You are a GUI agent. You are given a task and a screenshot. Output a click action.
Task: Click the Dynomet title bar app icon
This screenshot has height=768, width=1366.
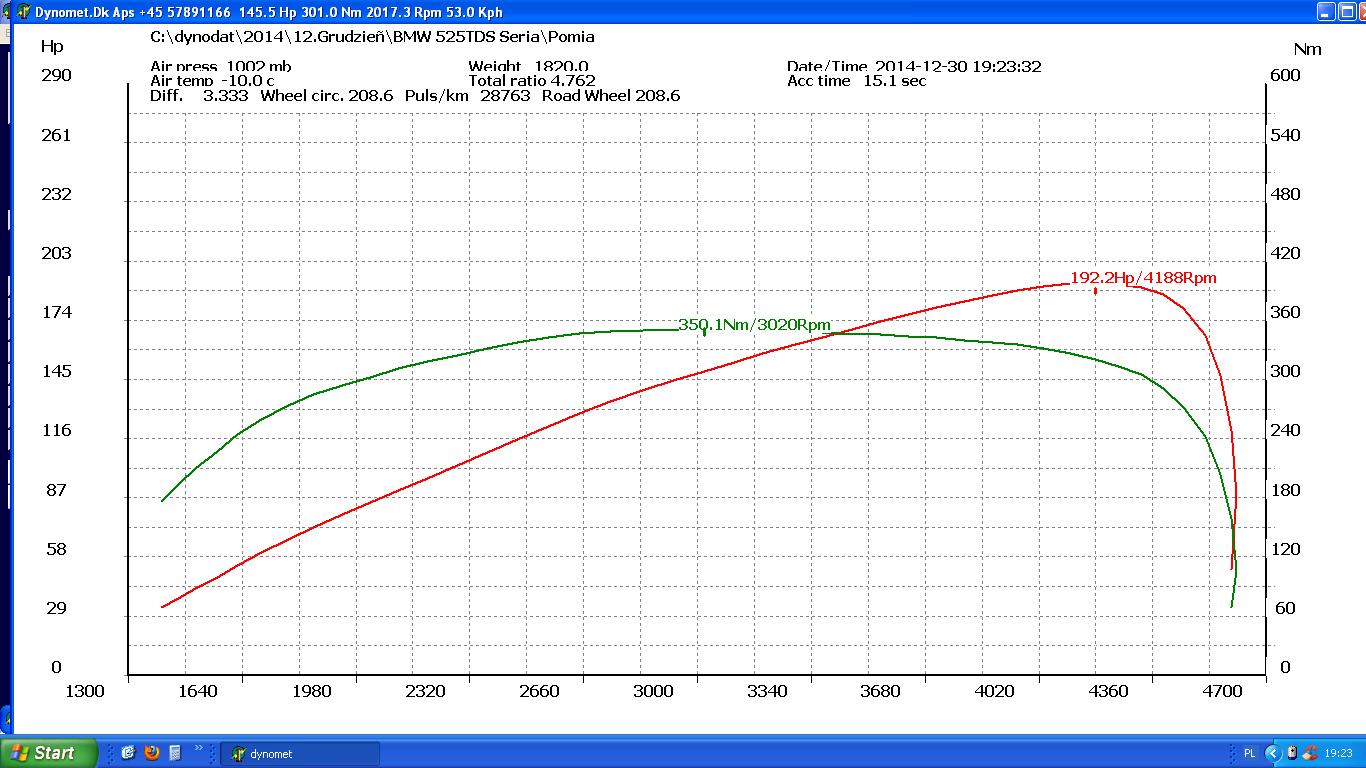(x=23, y=12)
